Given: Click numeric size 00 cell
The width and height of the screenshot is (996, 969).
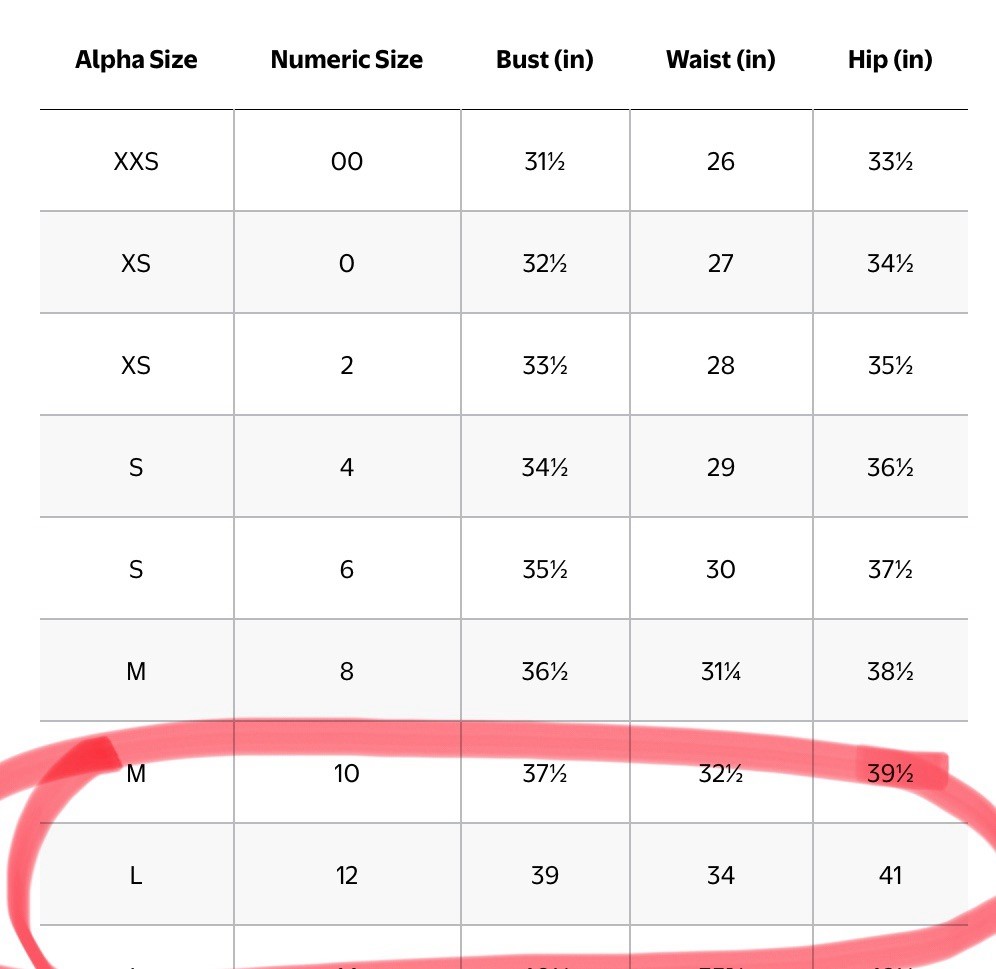Looking at the screenshot, I should 347,161.
